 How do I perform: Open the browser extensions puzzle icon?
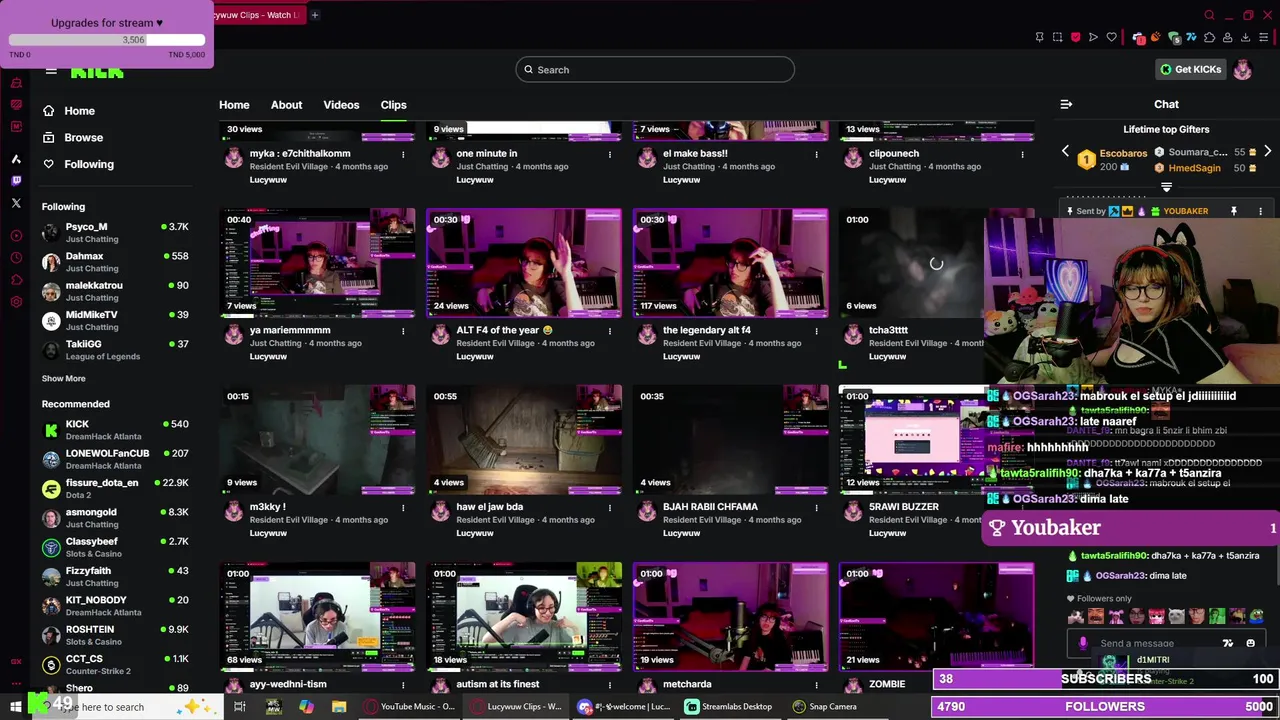[x=1209, y=38]
